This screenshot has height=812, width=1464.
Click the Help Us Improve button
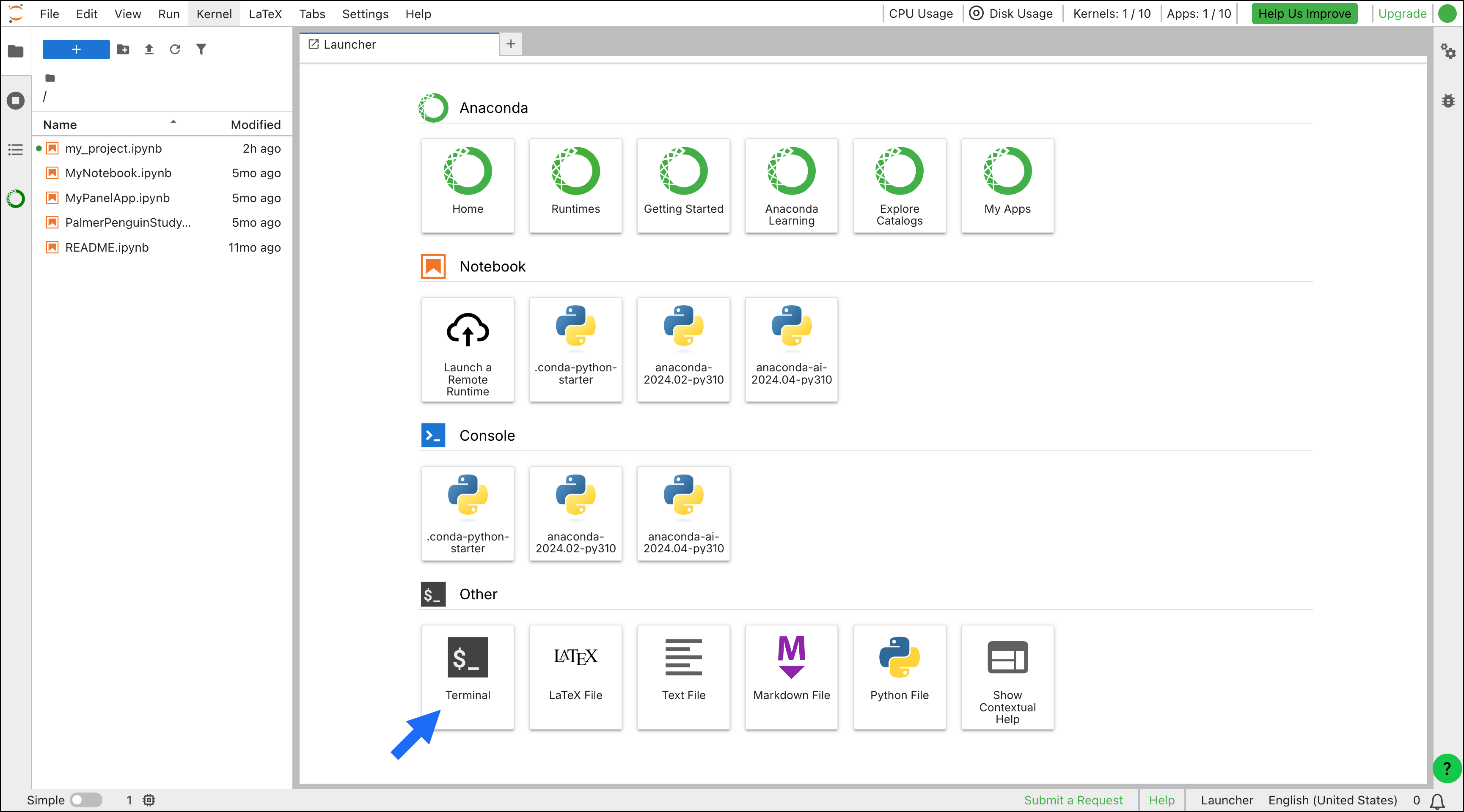tap(1304, 14)
